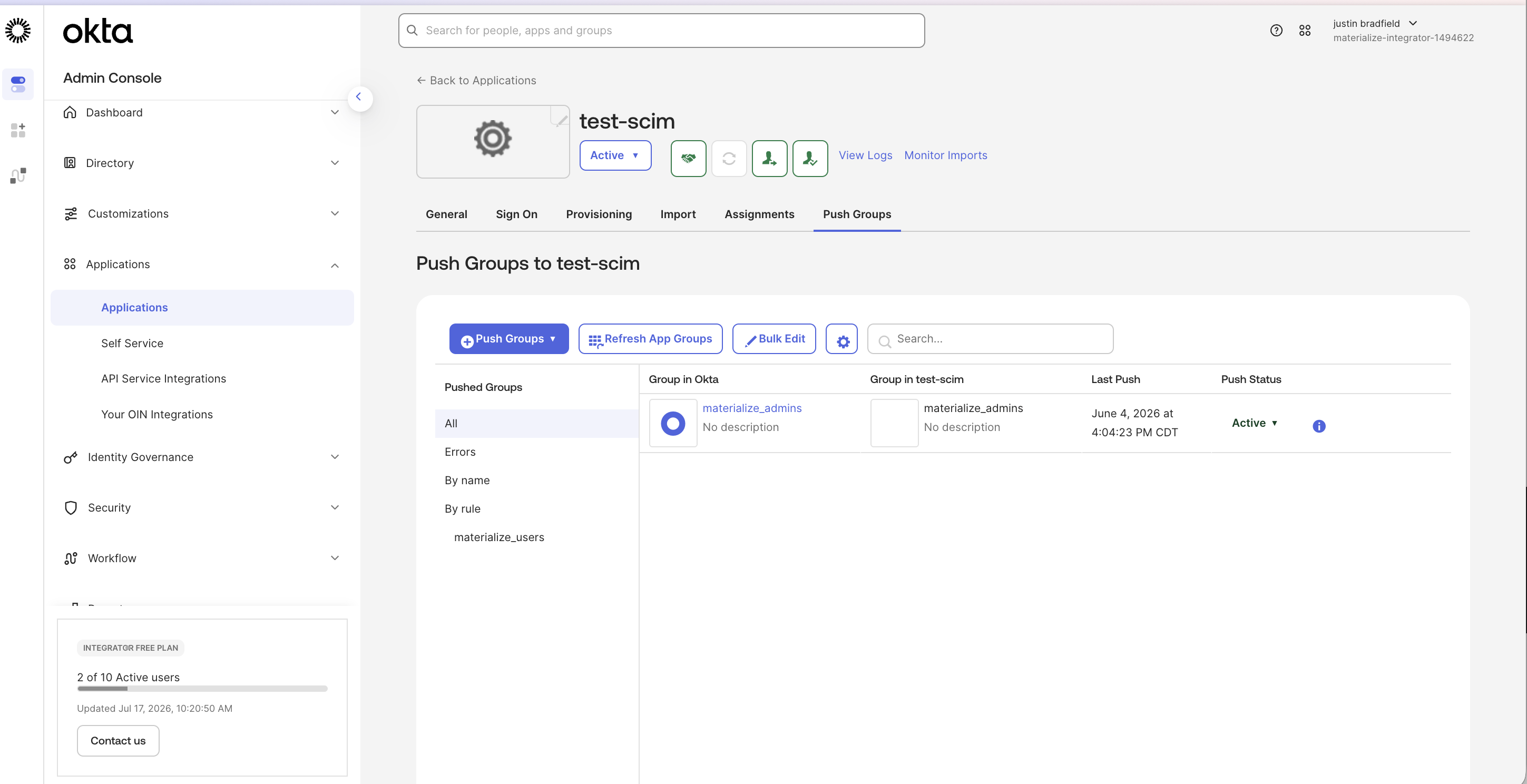Open Your OIN Integrations

[x=156, y=415]
